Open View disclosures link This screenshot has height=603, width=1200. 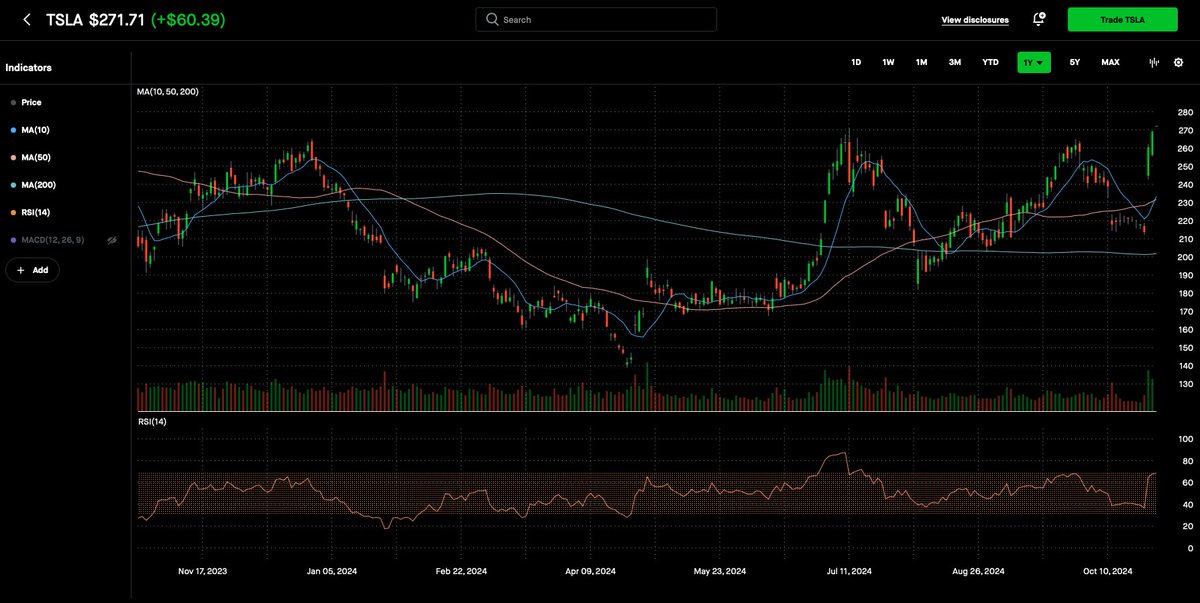click(975, 20)
